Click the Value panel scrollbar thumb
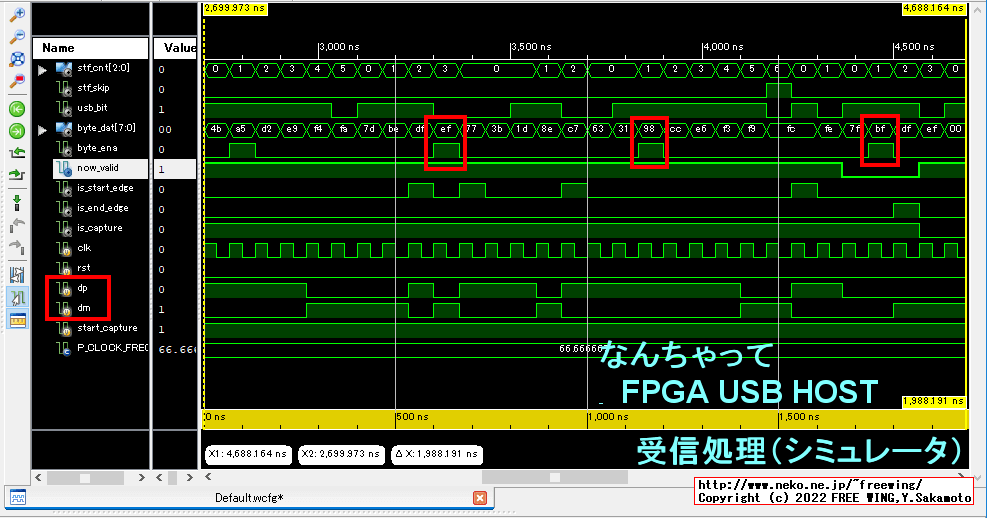987x518 pixels. coord(172,478)
